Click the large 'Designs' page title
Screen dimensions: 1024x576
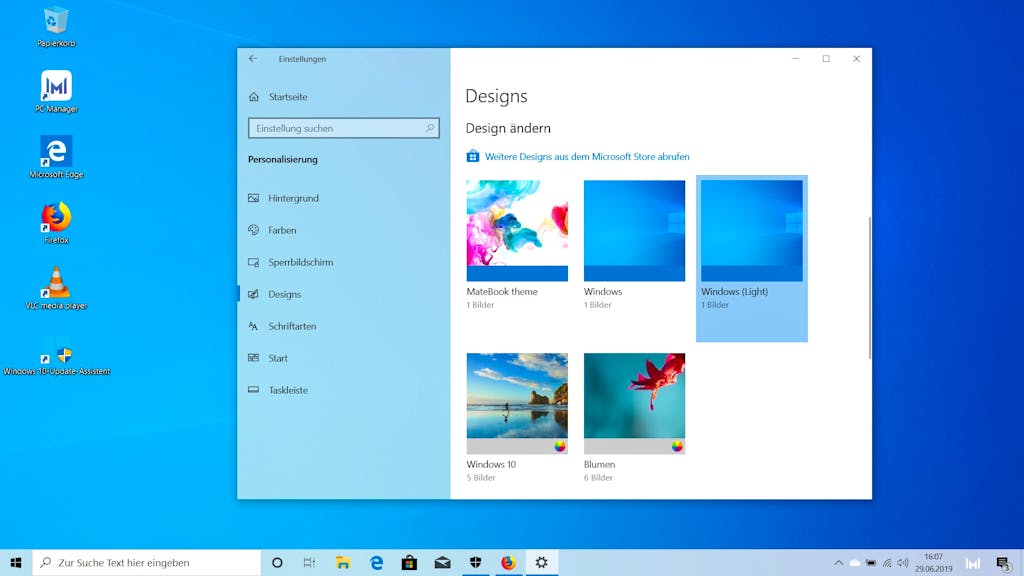496,97
